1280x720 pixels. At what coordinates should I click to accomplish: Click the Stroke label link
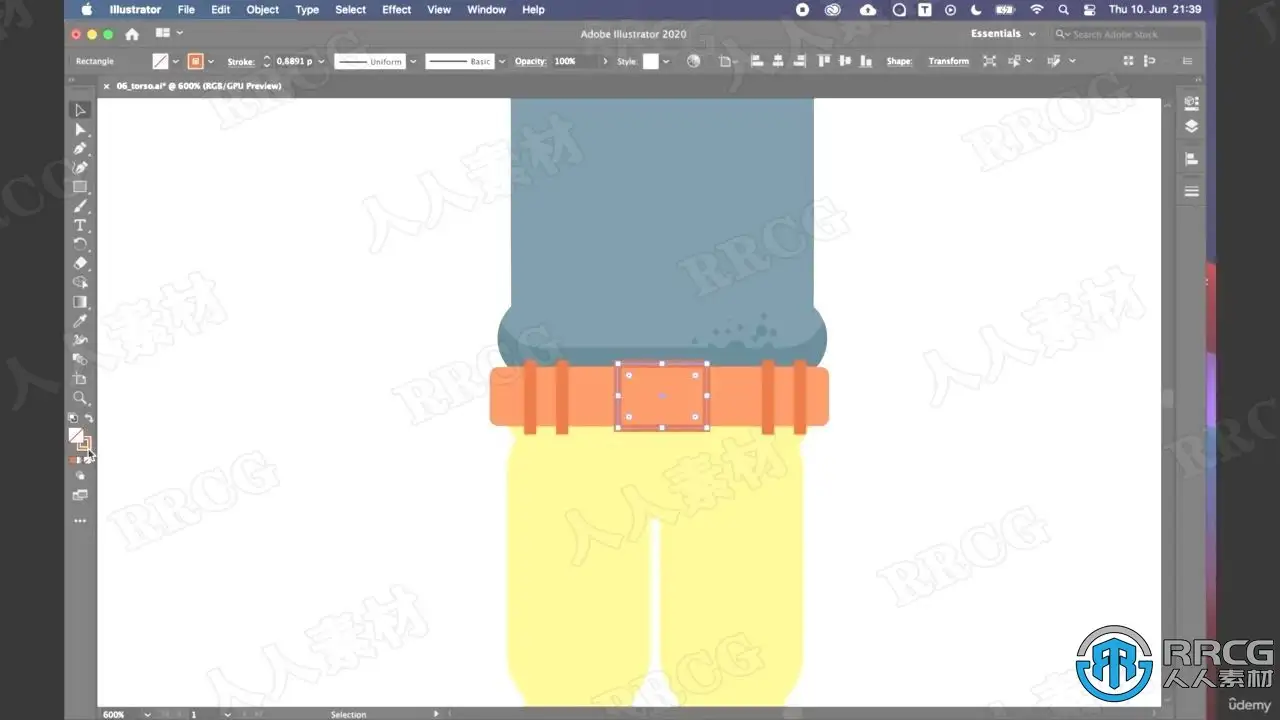point(241,61)
